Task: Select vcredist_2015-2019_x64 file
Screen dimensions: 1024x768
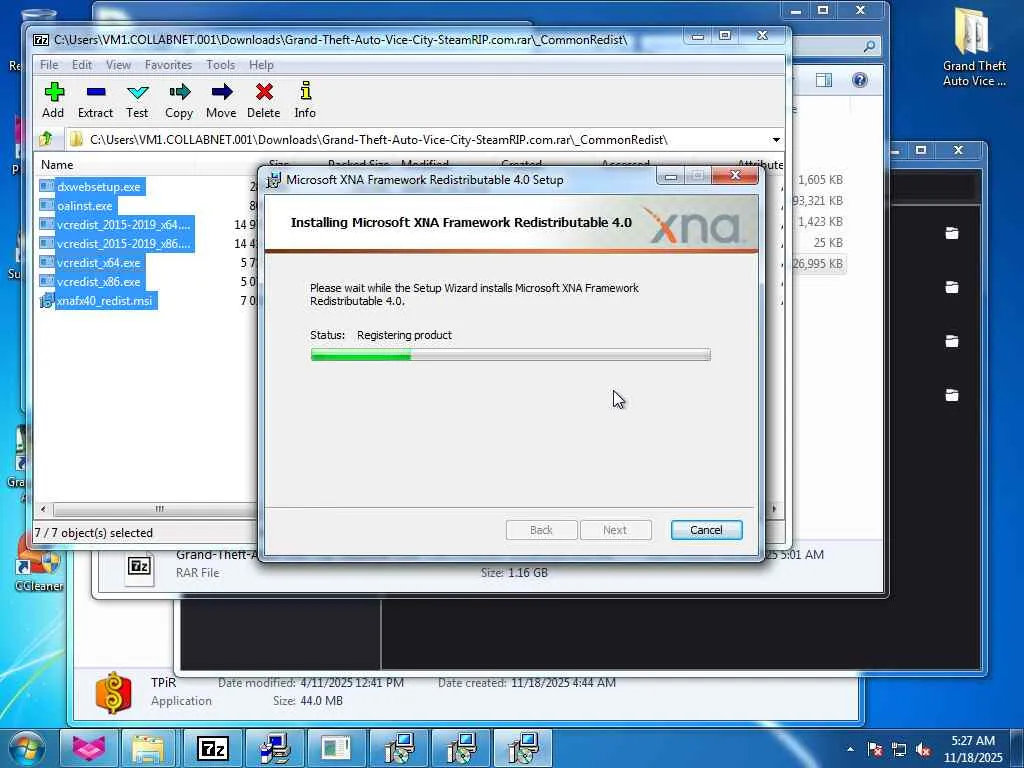Action: [x=123, y=225]
